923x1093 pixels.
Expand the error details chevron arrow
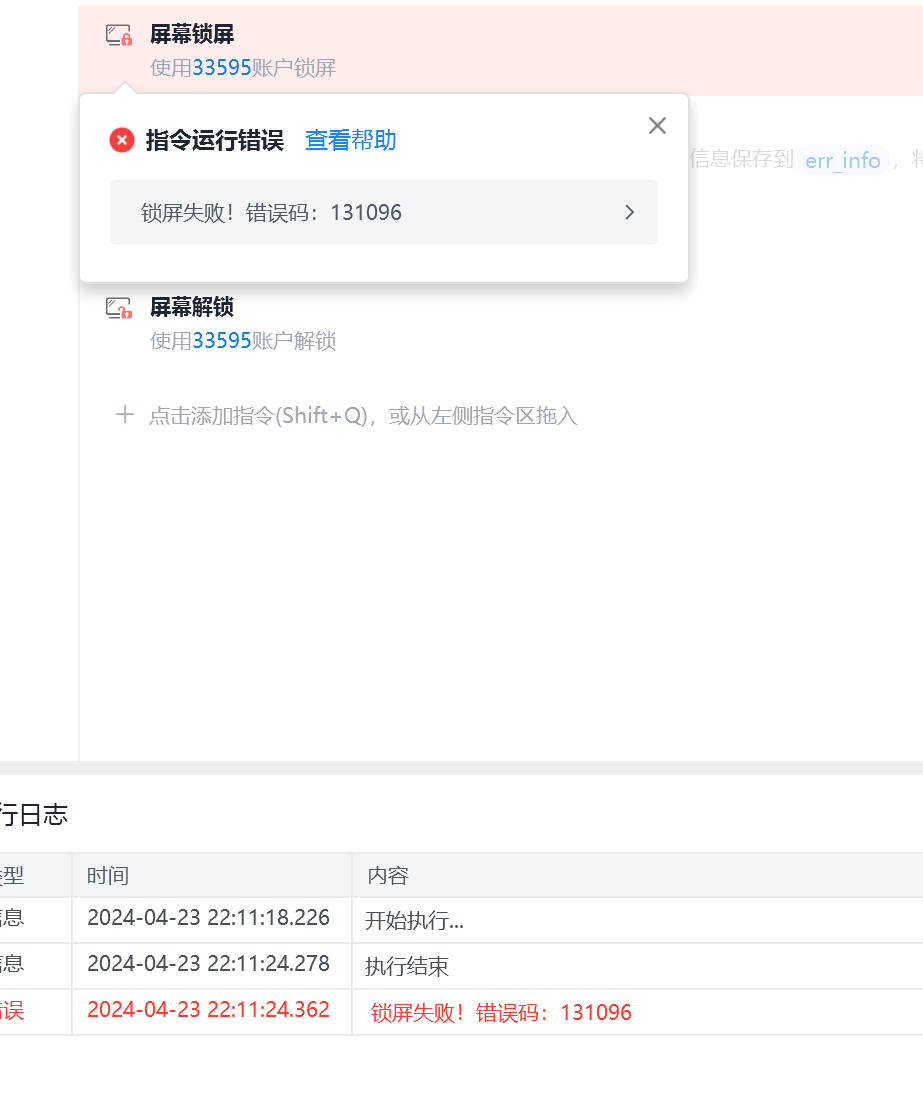630,212
